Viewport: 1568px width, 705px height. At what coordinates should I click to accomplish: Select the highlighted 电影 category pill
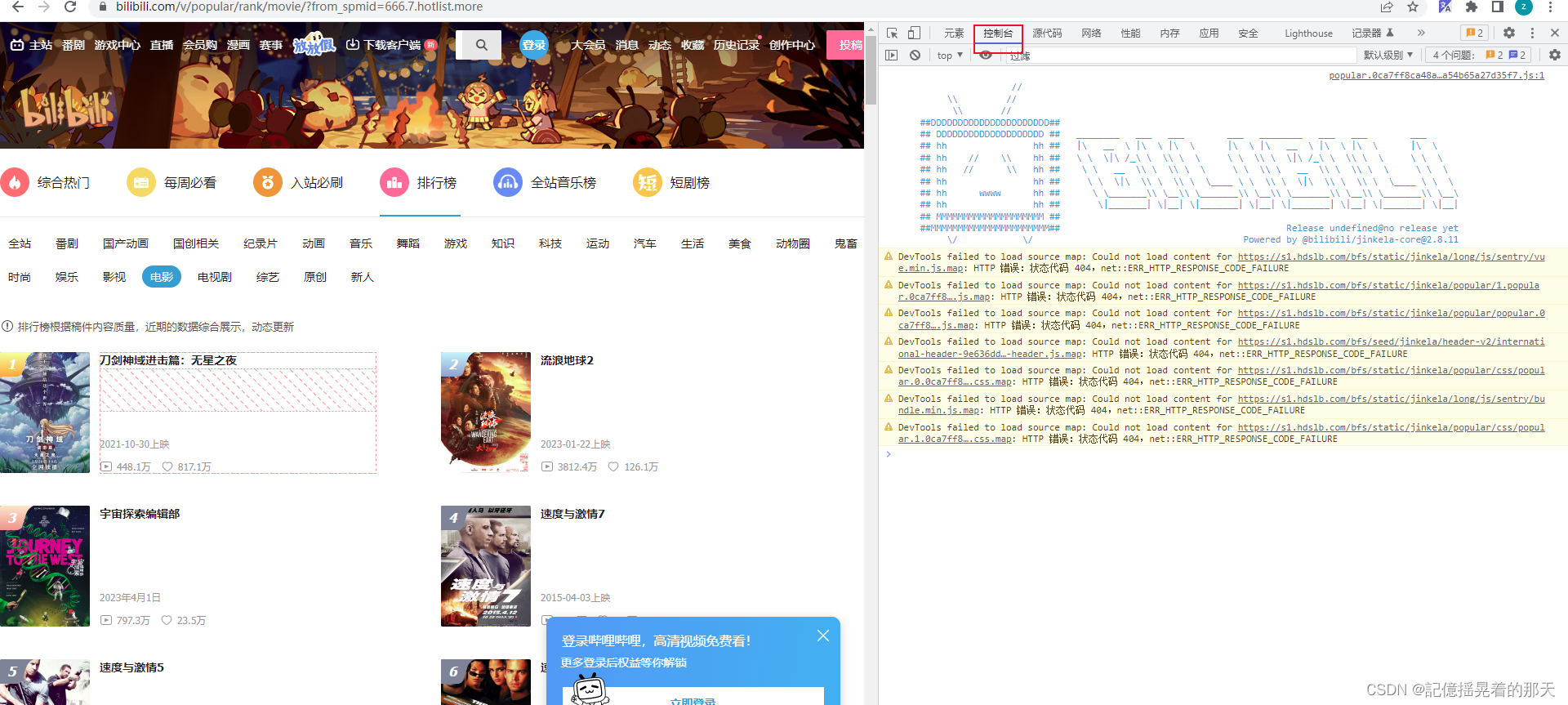click(162, 277)
